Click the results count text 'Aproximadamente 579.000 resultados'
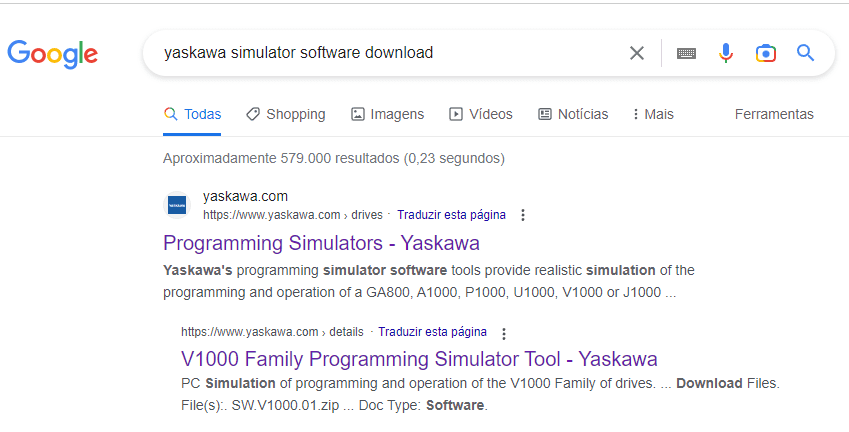The height and width of the screenshot is (432, 849). point(281,158)
